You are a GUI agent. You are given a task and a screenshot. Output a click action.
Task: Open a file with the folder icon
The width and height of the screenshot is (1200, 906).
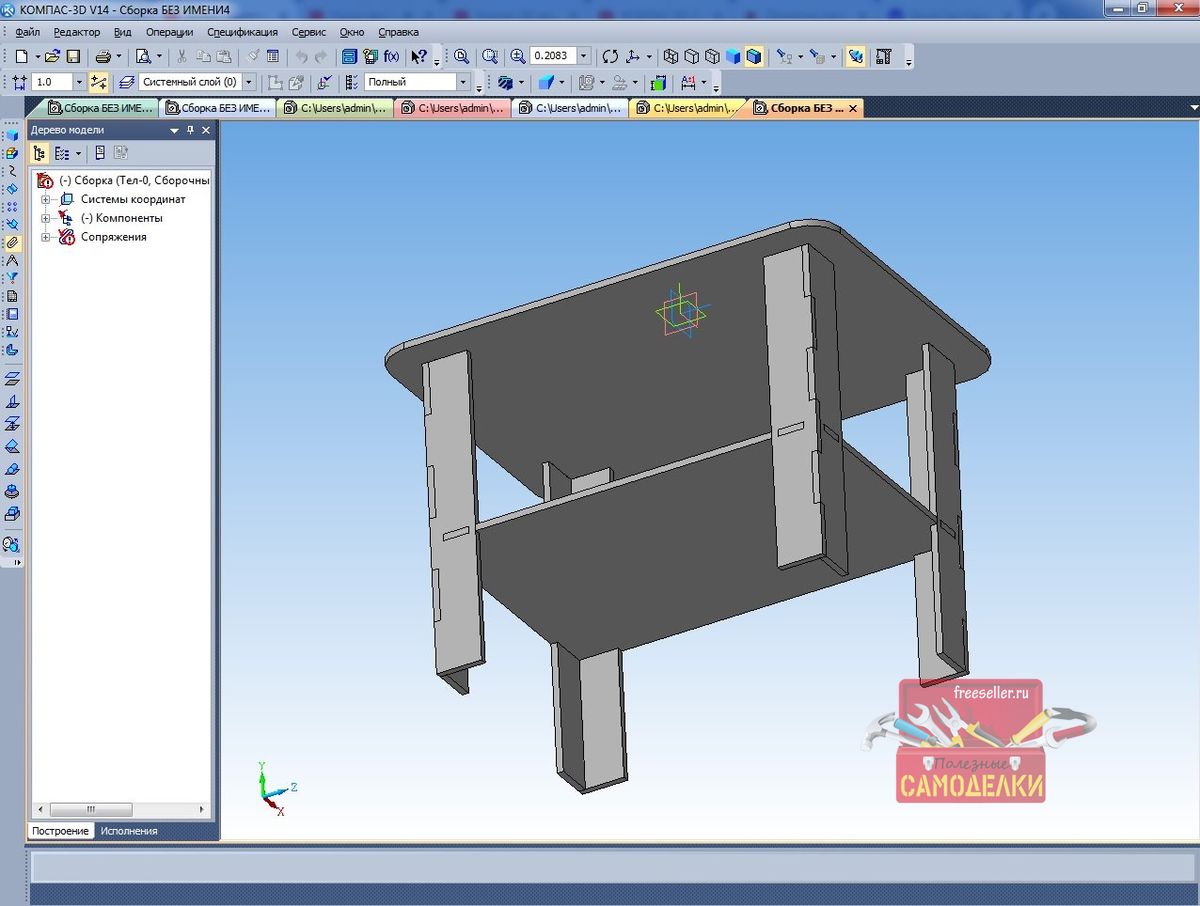(x=53, y=57)
